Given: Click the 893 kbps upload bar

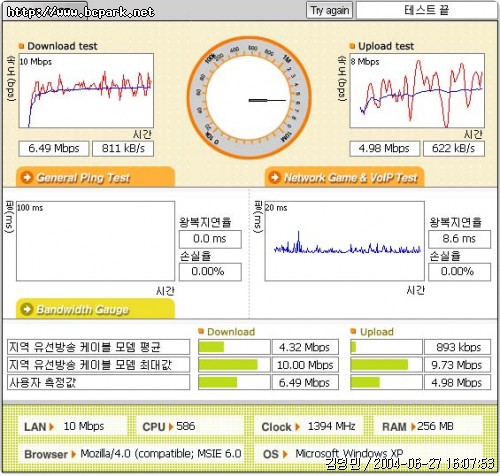Looking at the screenshot, I should coord(386,347).
